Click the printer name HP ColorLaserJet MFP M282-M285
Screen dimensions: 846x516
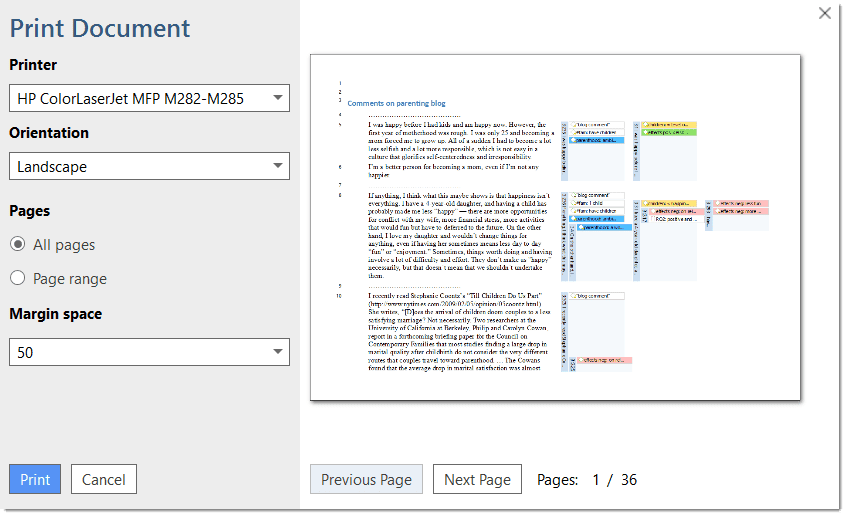coord(131,98)
